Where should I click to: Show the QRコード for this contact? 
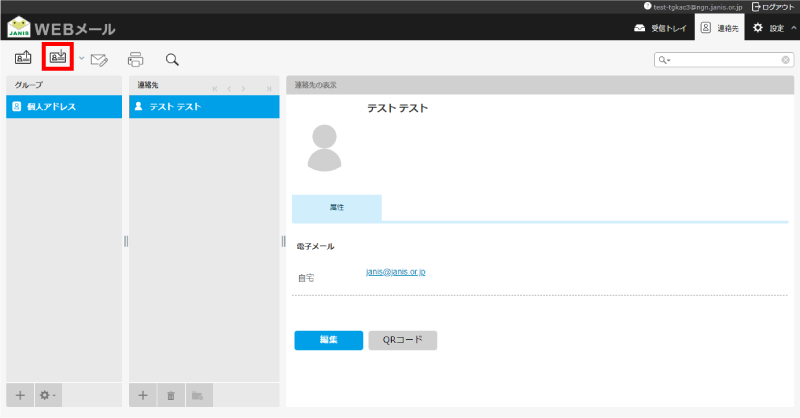click(403, 340)
